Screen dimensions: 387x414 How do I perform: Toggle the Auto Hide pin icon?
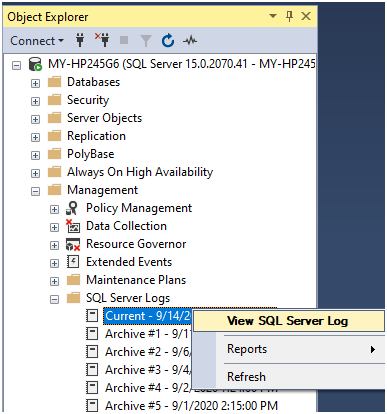point(289,16)
